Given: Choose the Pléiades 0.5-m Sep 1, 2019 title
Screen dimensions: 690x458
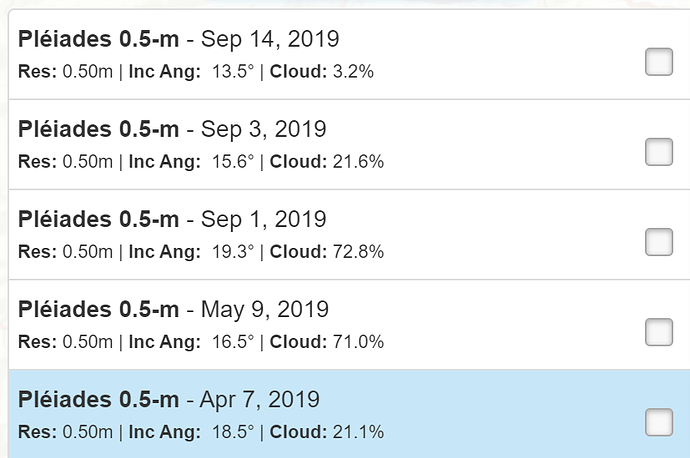Looking at the screenshot, I should click(172, 220).
